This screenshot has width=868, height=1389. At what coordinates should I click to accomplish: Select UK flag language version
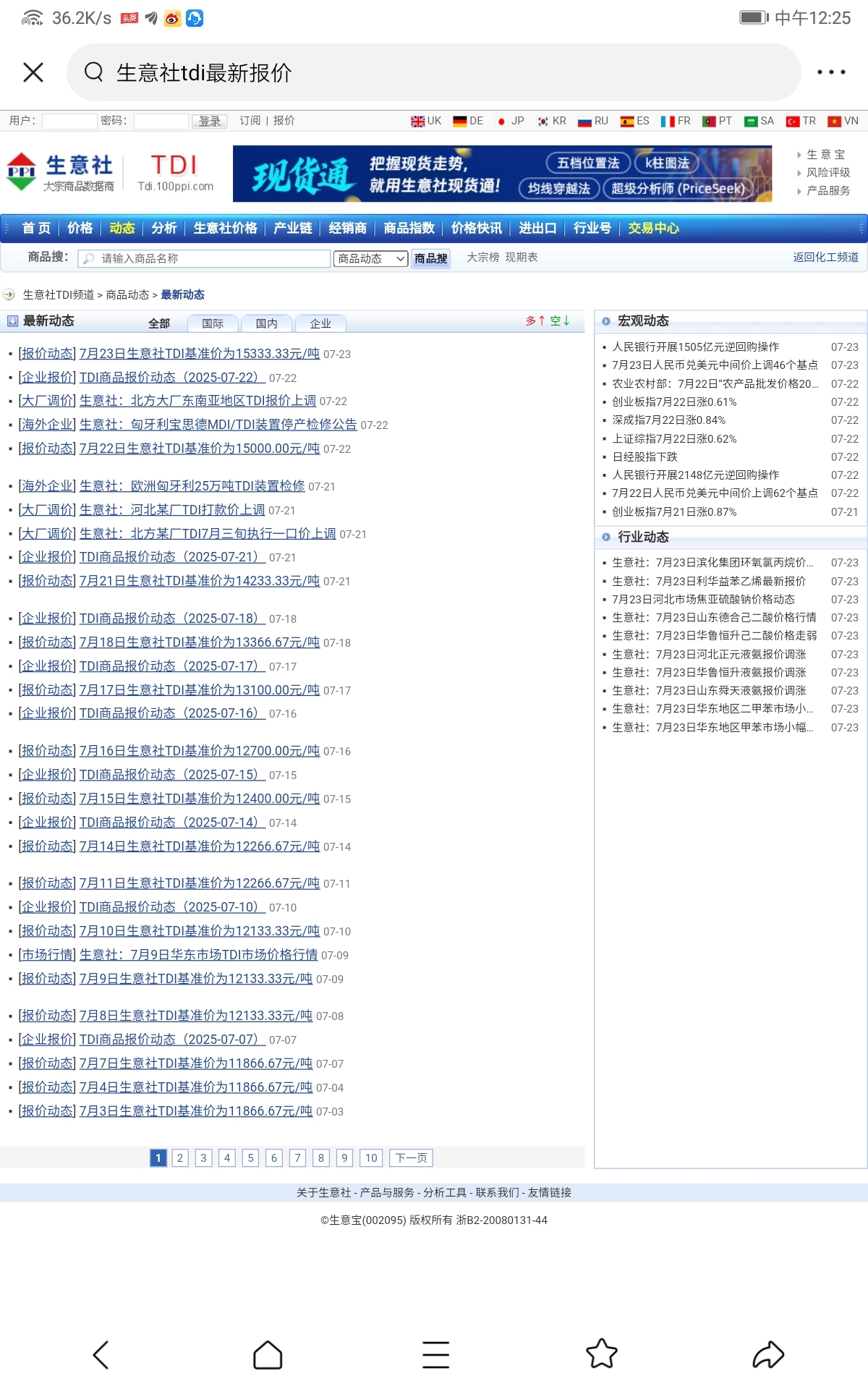pyautogui.click(x=426, y=121)
